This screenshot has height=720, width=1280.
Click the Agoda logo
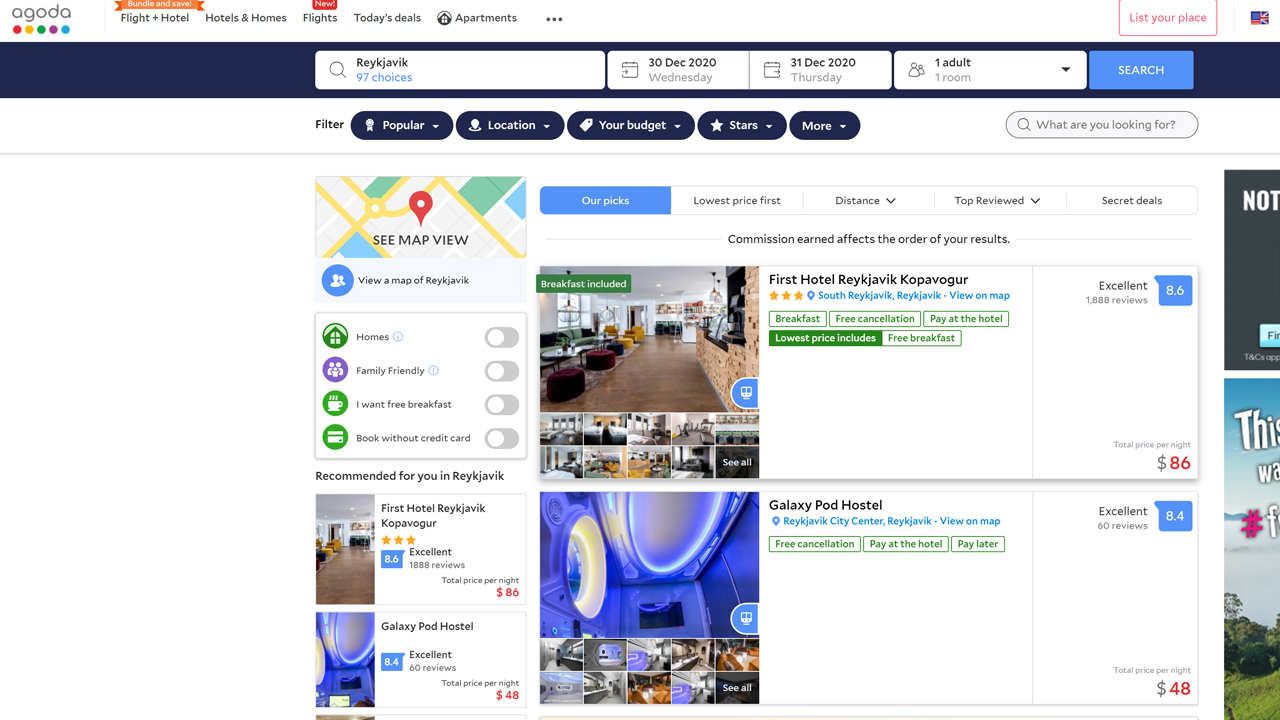point(41,19)
